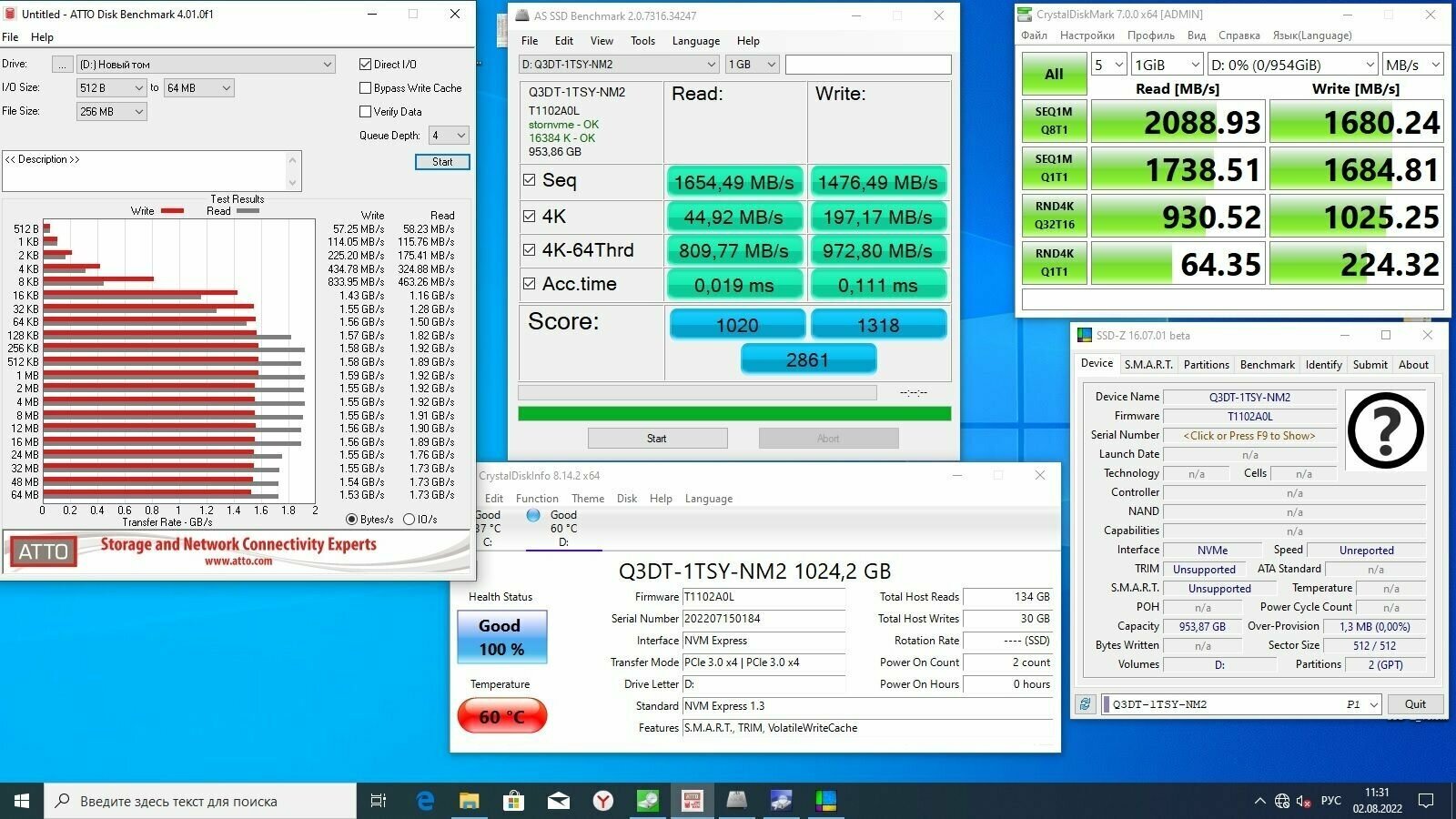Run the SEQ1M Q8T1 test
The width and height of the screenshot is (1456, 819).
(1054, 121)
